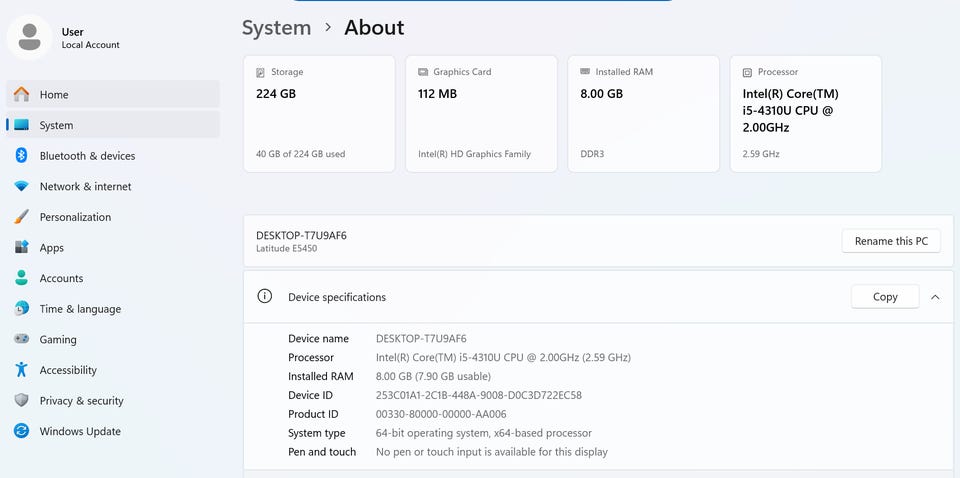960x478 pixels.
Task: Select System in the sidebar
Action: coord(56,125)
